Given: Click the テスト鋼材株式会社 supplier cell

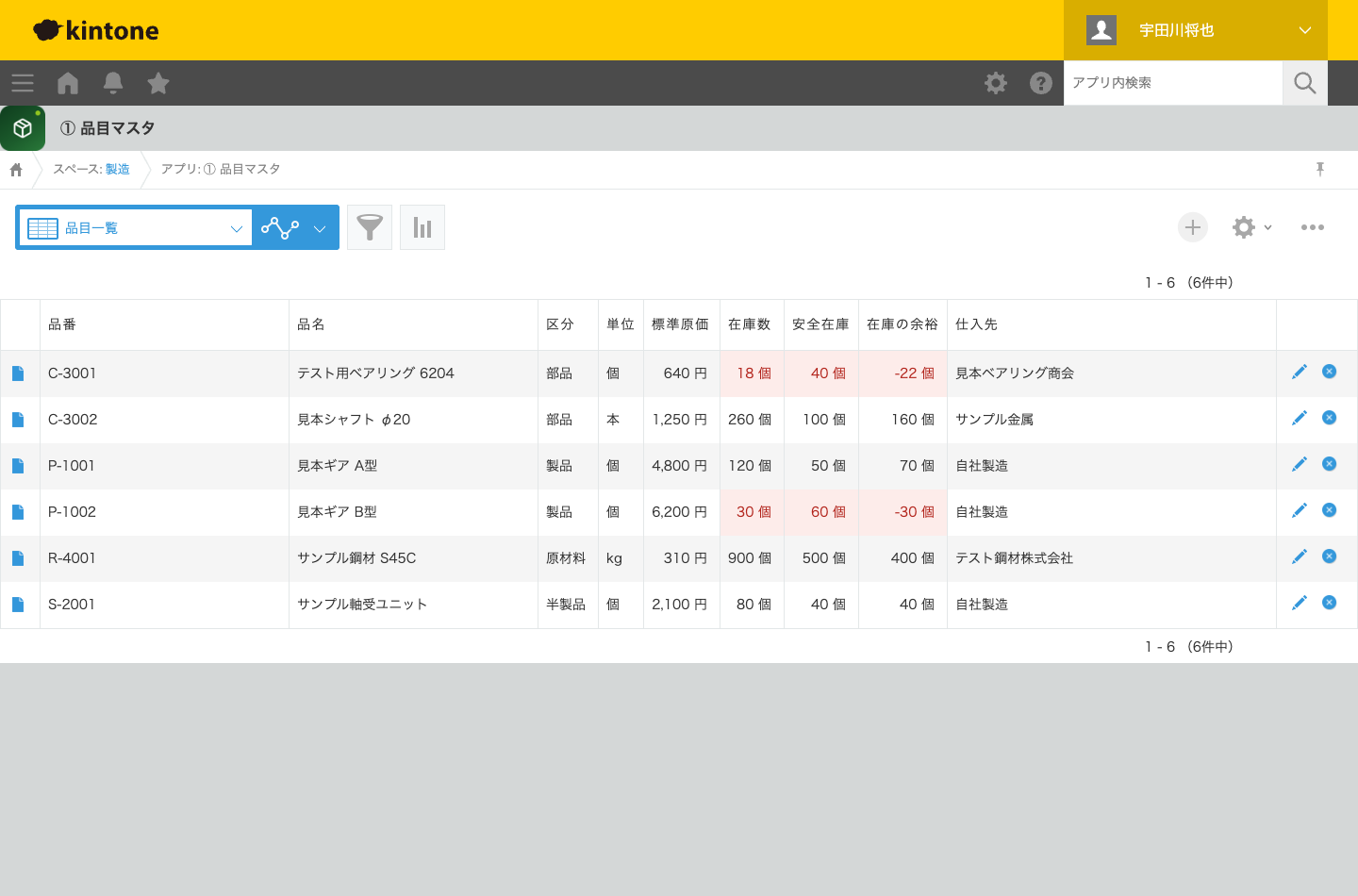Looking at the screenshot, I should pyautogui.click(x=1112, y=558).
